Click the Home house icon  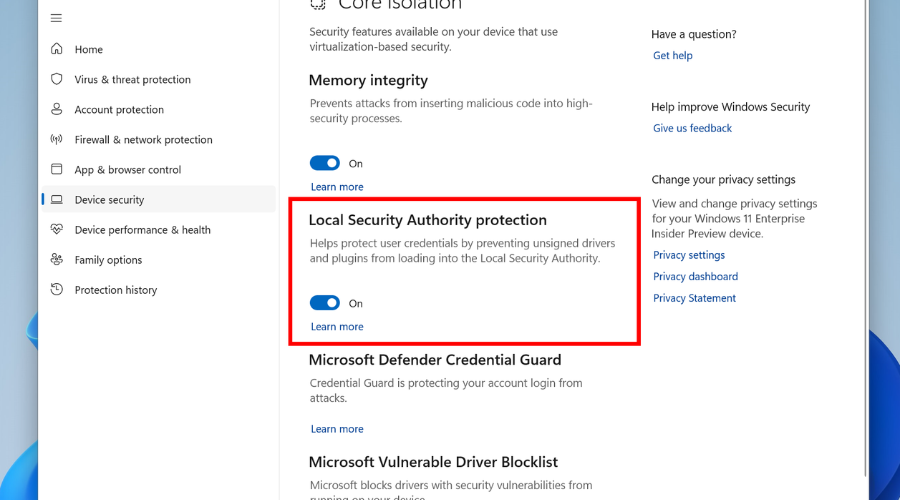[x=56, y=49]
